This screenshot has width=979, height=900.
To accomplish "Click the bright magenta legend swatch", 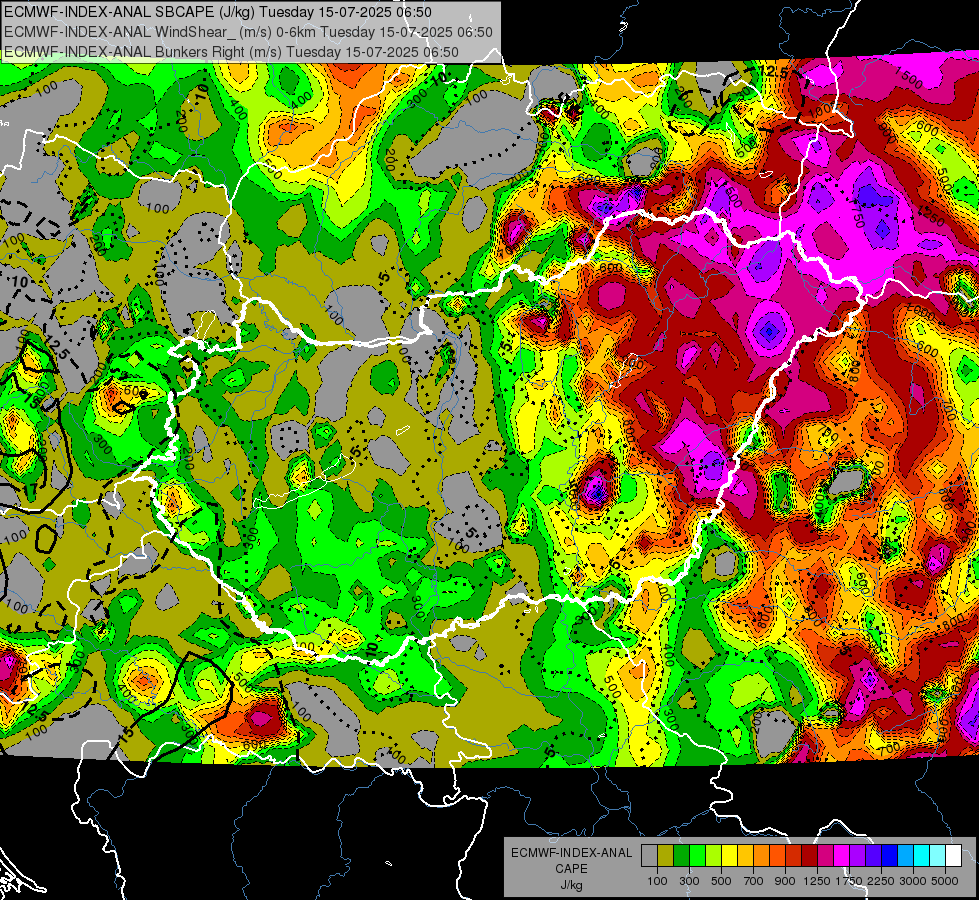I will point(842,855).
